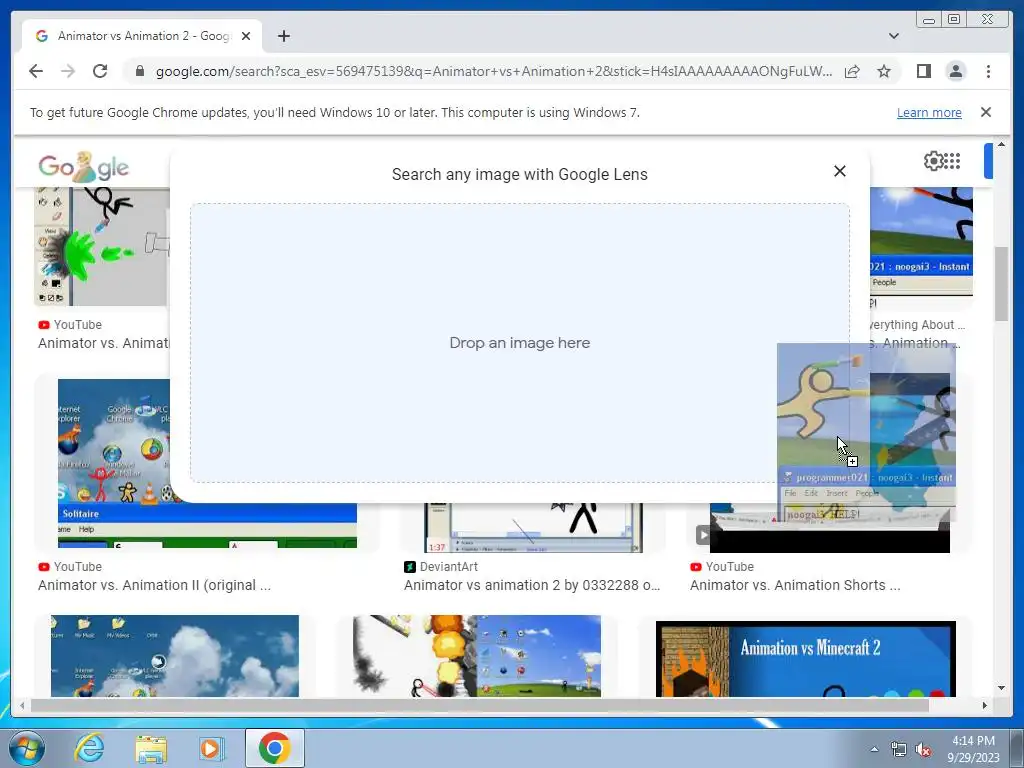Open a new tab
The image size is (1024, 768).
coord(283,36)
